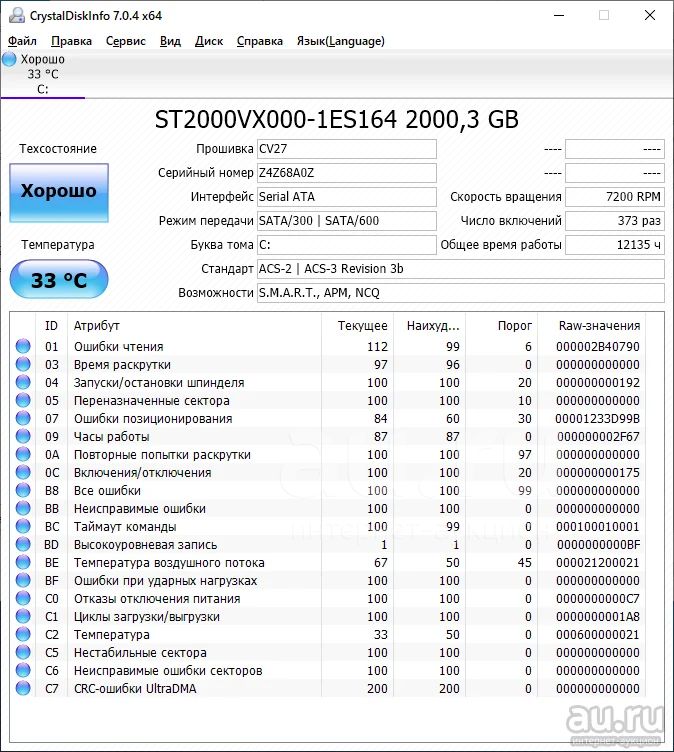
Task: Minimize the CrystalDiskInfo window
Action: pos(558,15)
